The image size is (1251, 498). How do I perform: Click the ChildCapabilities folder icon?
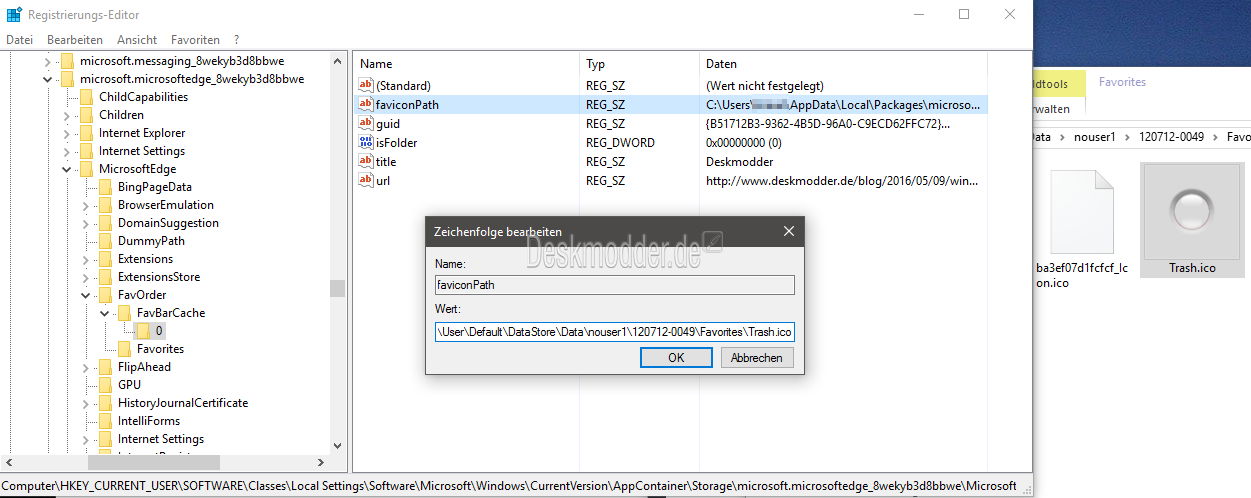[86, 97]
